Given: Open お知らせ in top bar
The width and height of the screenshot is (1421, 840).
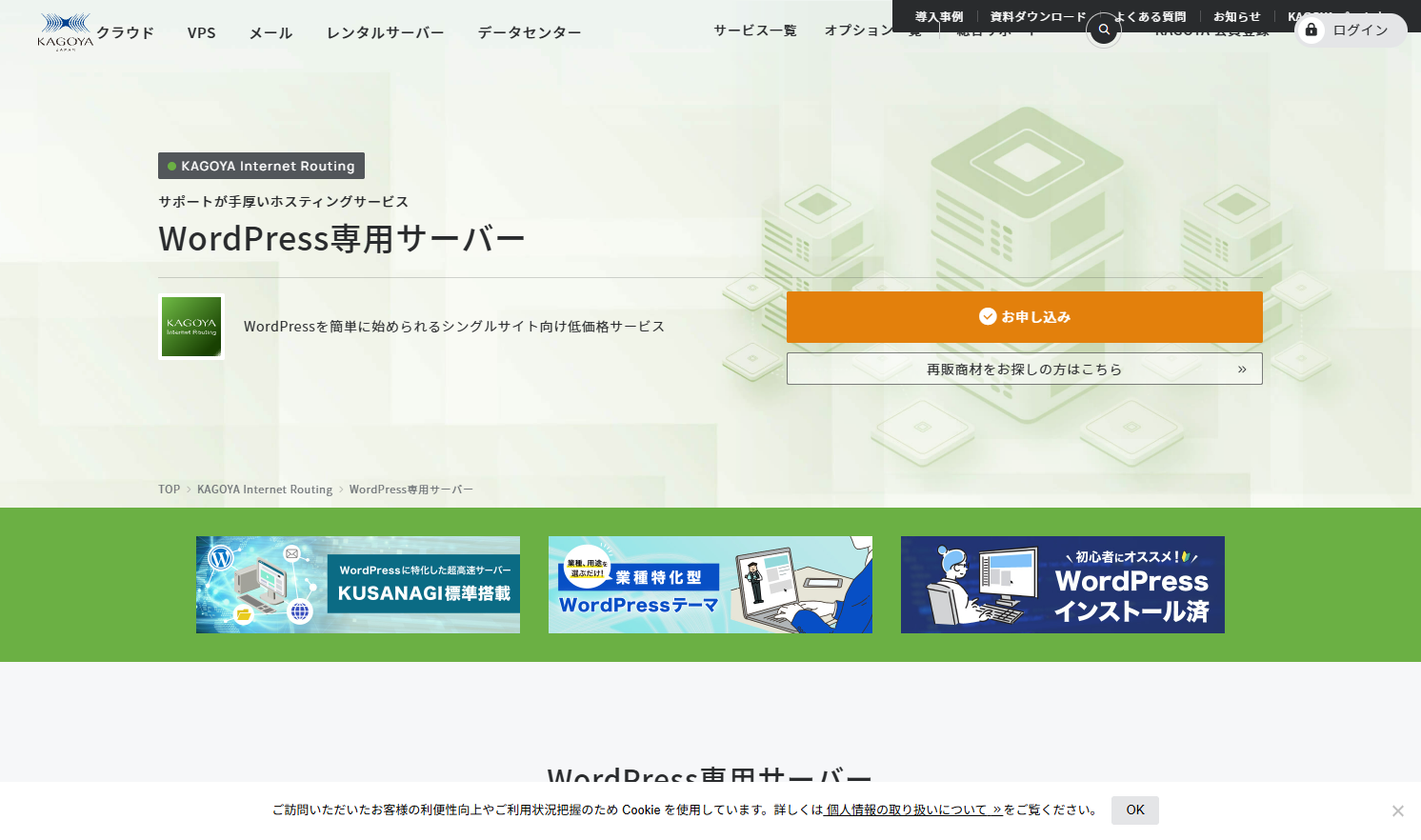Looking at the screenshot, I should pyautogui.click(x=1236, y=16).
